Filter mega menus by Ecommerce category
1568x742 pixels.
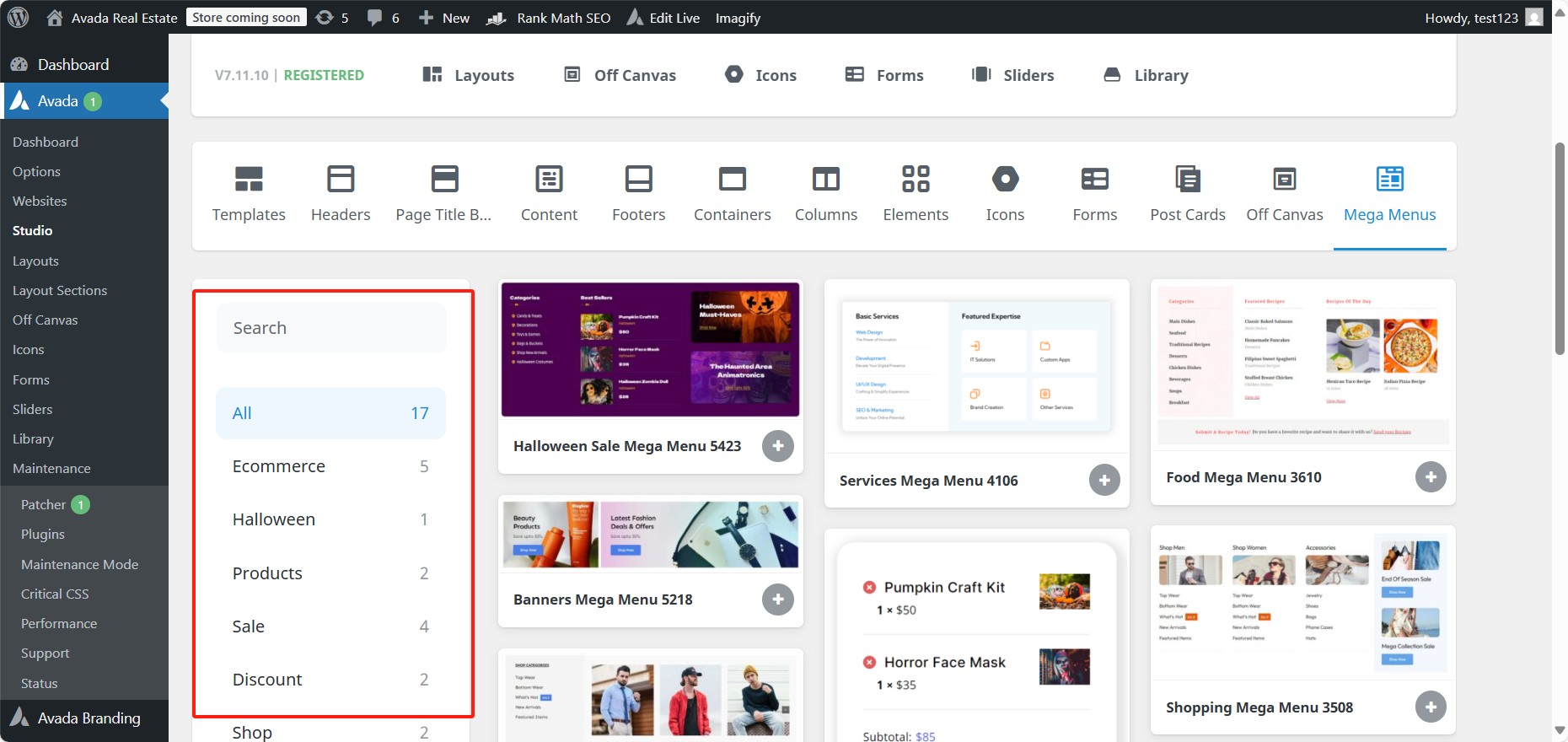[x=330, y=466]
